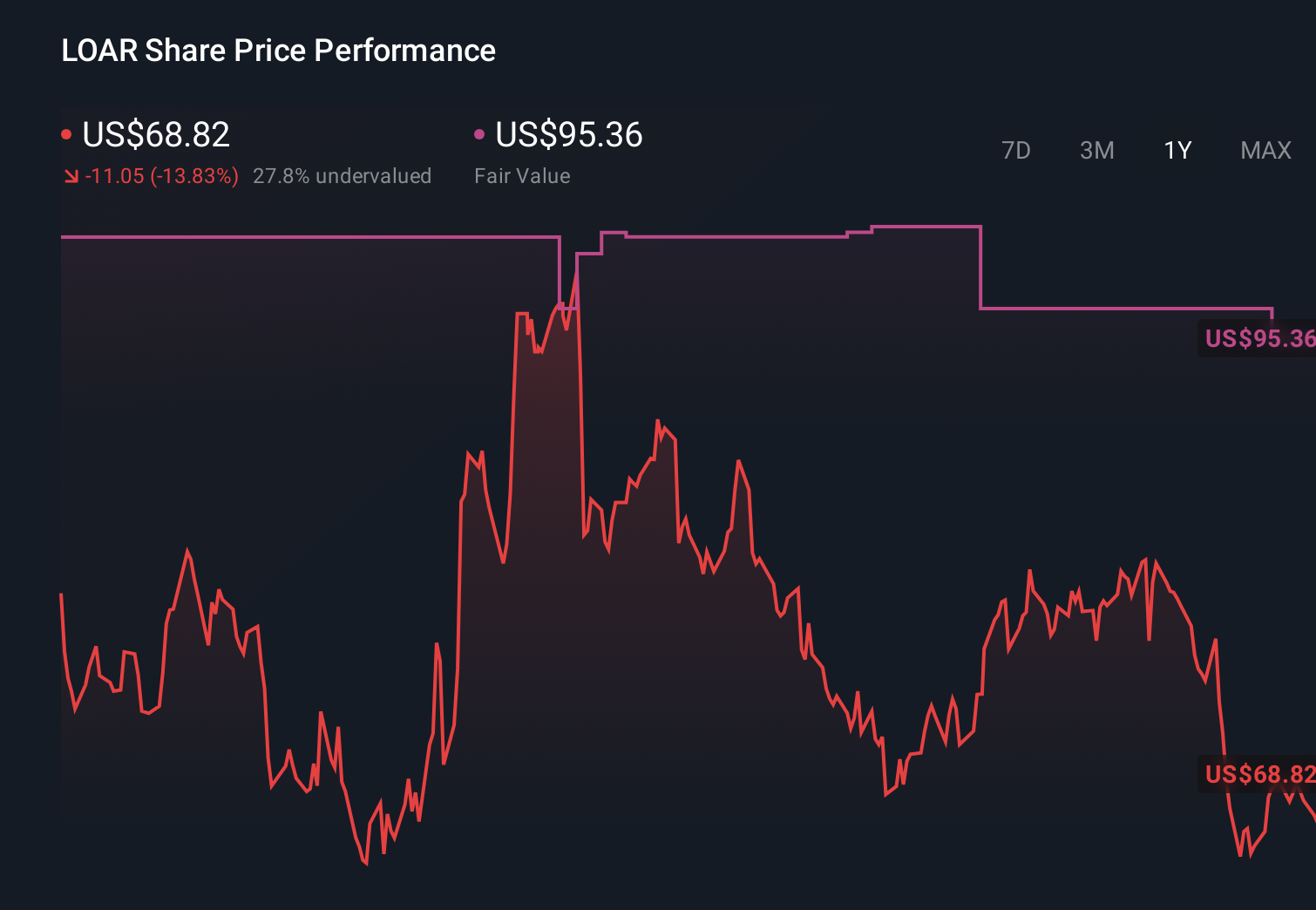
Task: Open the MAX time range view
Action: 1265,150
